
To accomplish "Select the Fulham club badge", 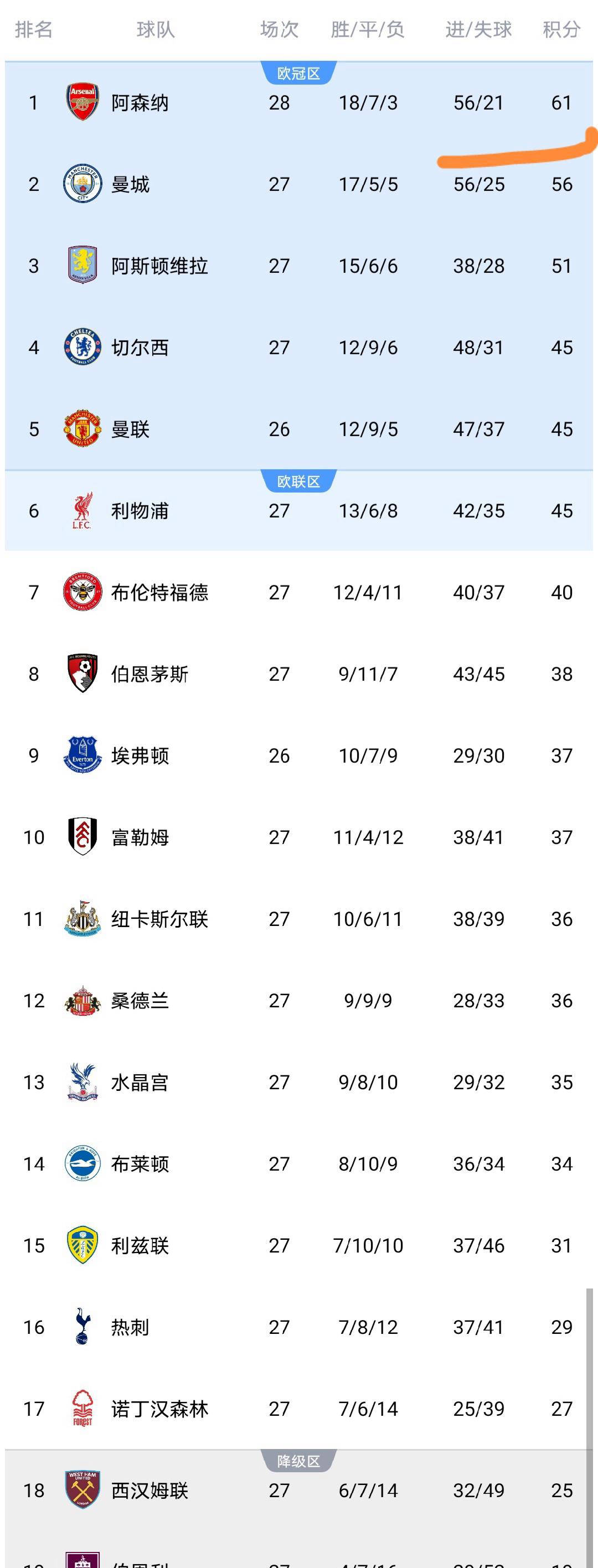I will tap(82, 836).
